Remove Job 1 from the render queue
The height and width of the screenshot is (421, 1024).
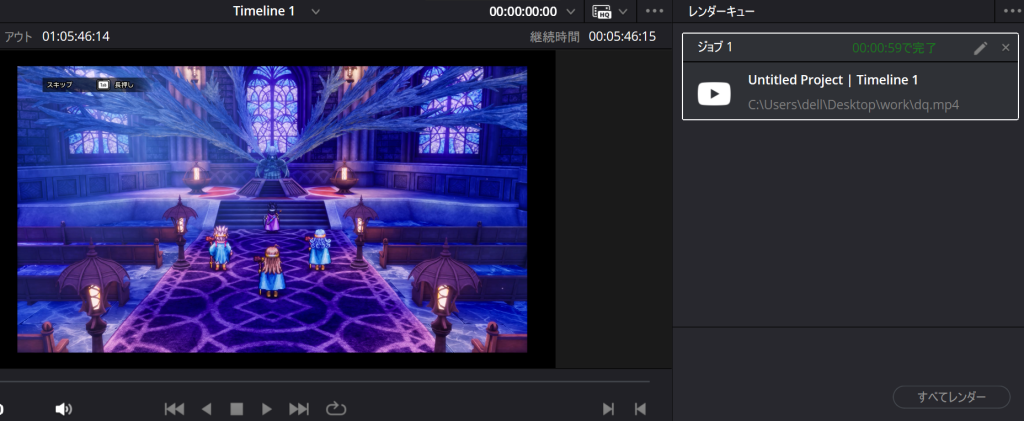(x=1006, y=48)
